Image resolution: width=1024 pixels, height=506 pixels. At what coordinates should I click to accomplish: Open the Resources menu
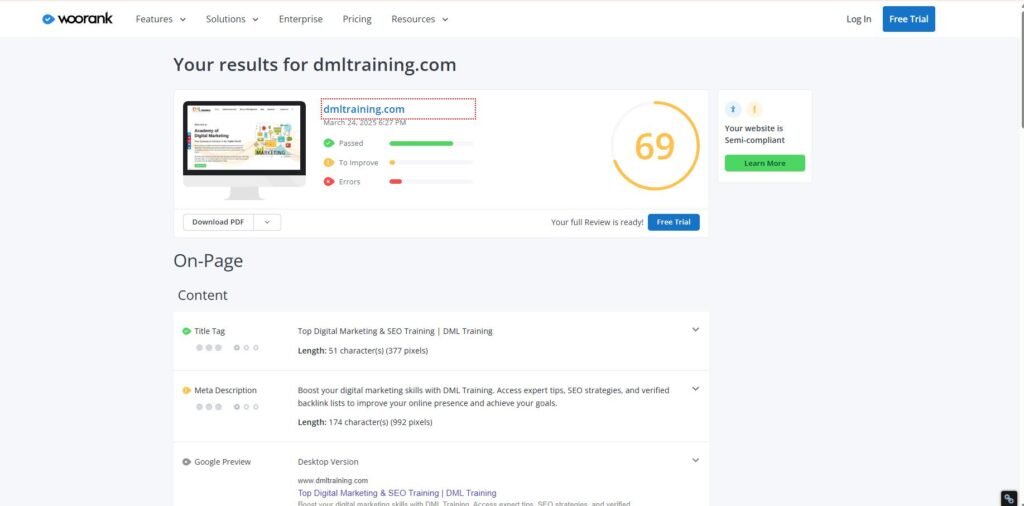pos(420,19)
